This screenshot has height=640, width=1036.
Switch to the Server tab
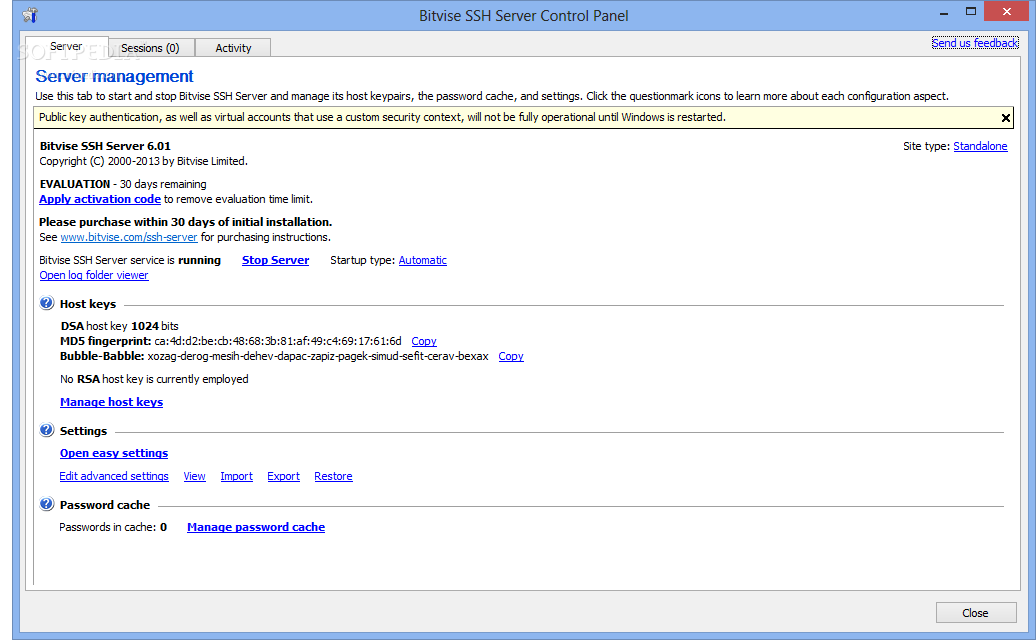click(x=66, y=46)
